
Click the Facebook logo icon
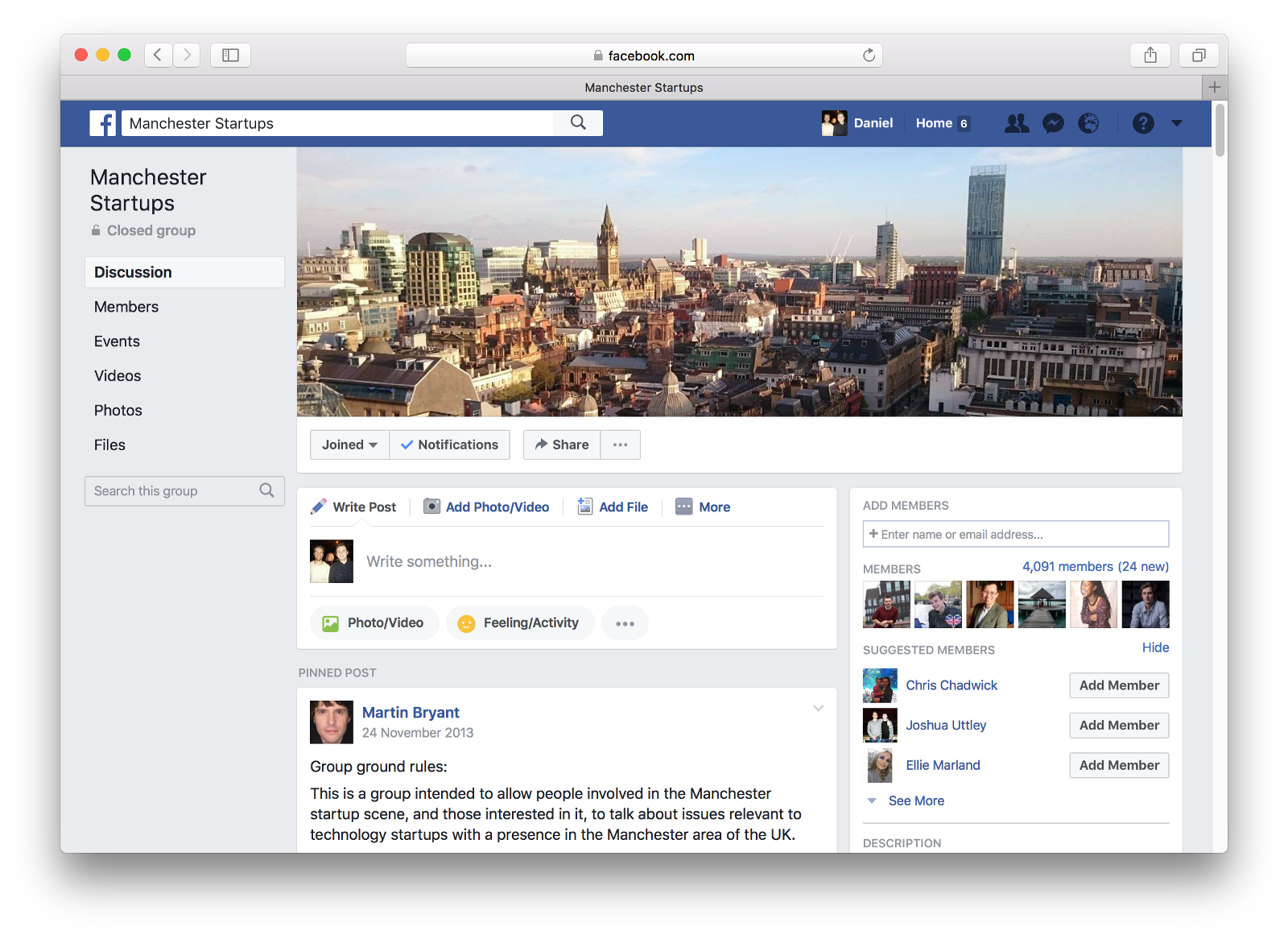(102, 123)
